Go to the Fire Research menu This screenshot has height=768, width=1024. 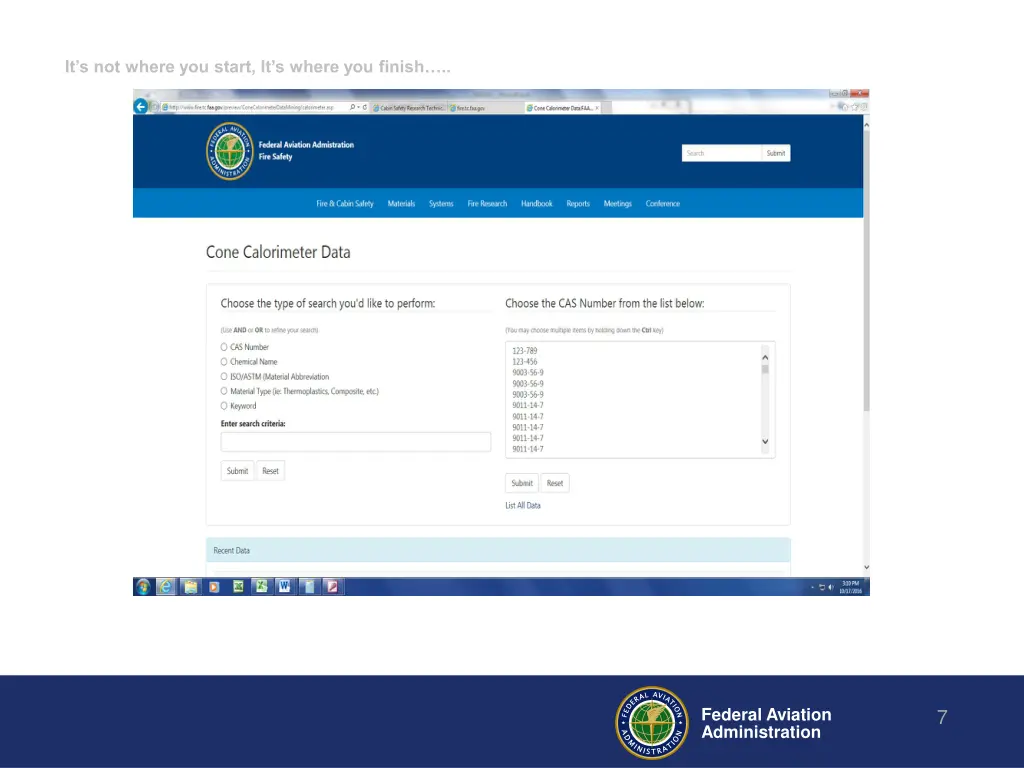tap(487, 204)
